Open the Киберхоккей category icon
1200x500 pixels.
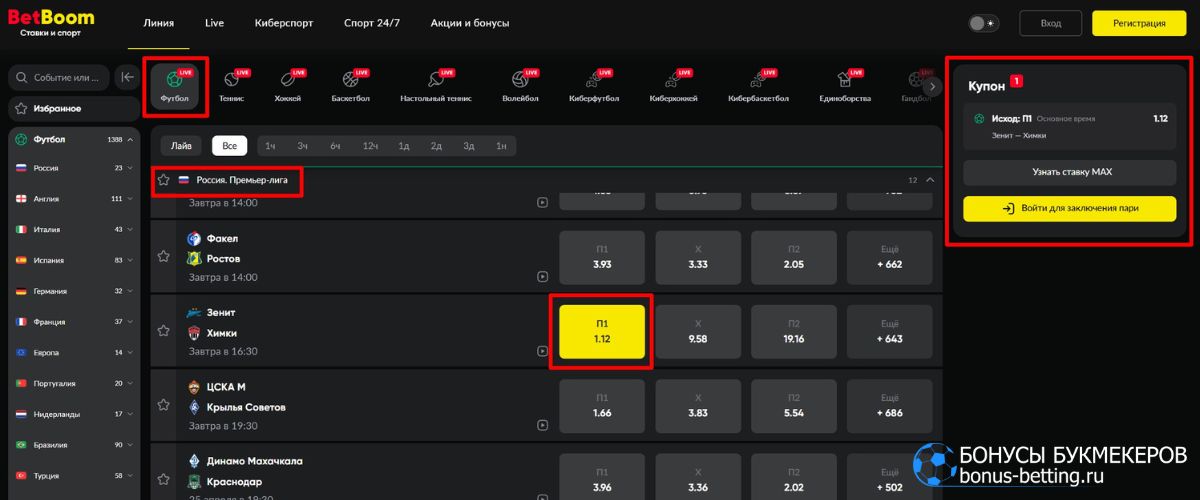click(x=674, y=86)
